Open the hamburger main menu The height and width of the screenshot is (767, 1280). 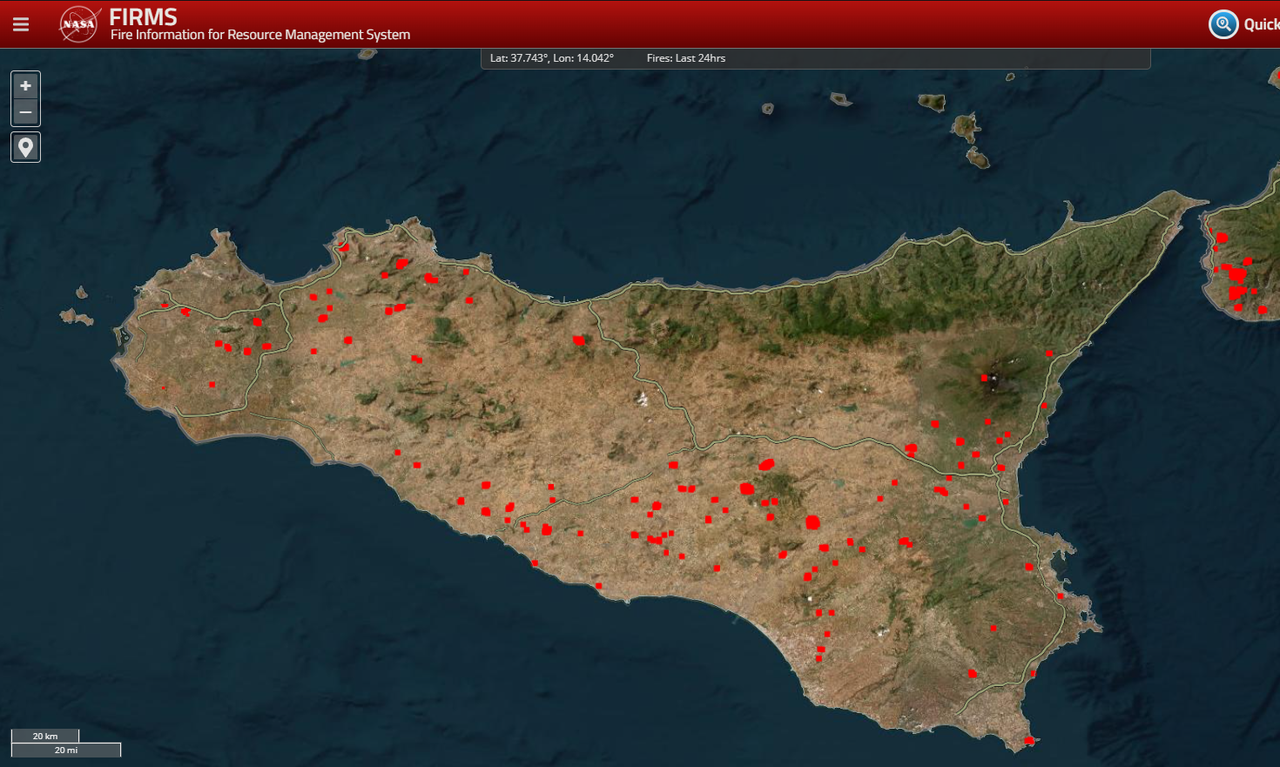[21, 24]
